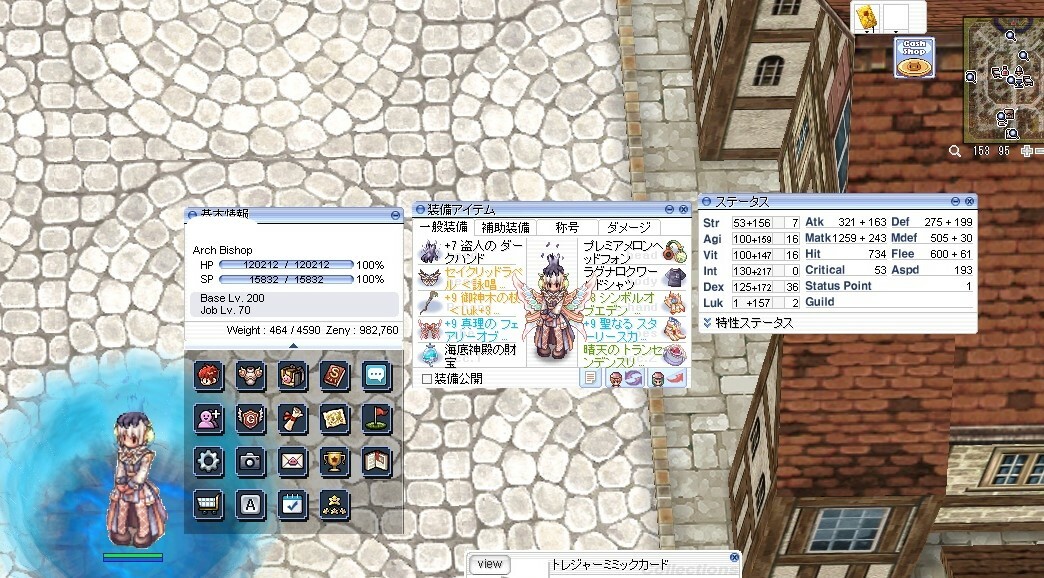Click the Zeny : 982,760 text
The image size is (1044, 578).
pyautogui.click(x=362, y=330)
